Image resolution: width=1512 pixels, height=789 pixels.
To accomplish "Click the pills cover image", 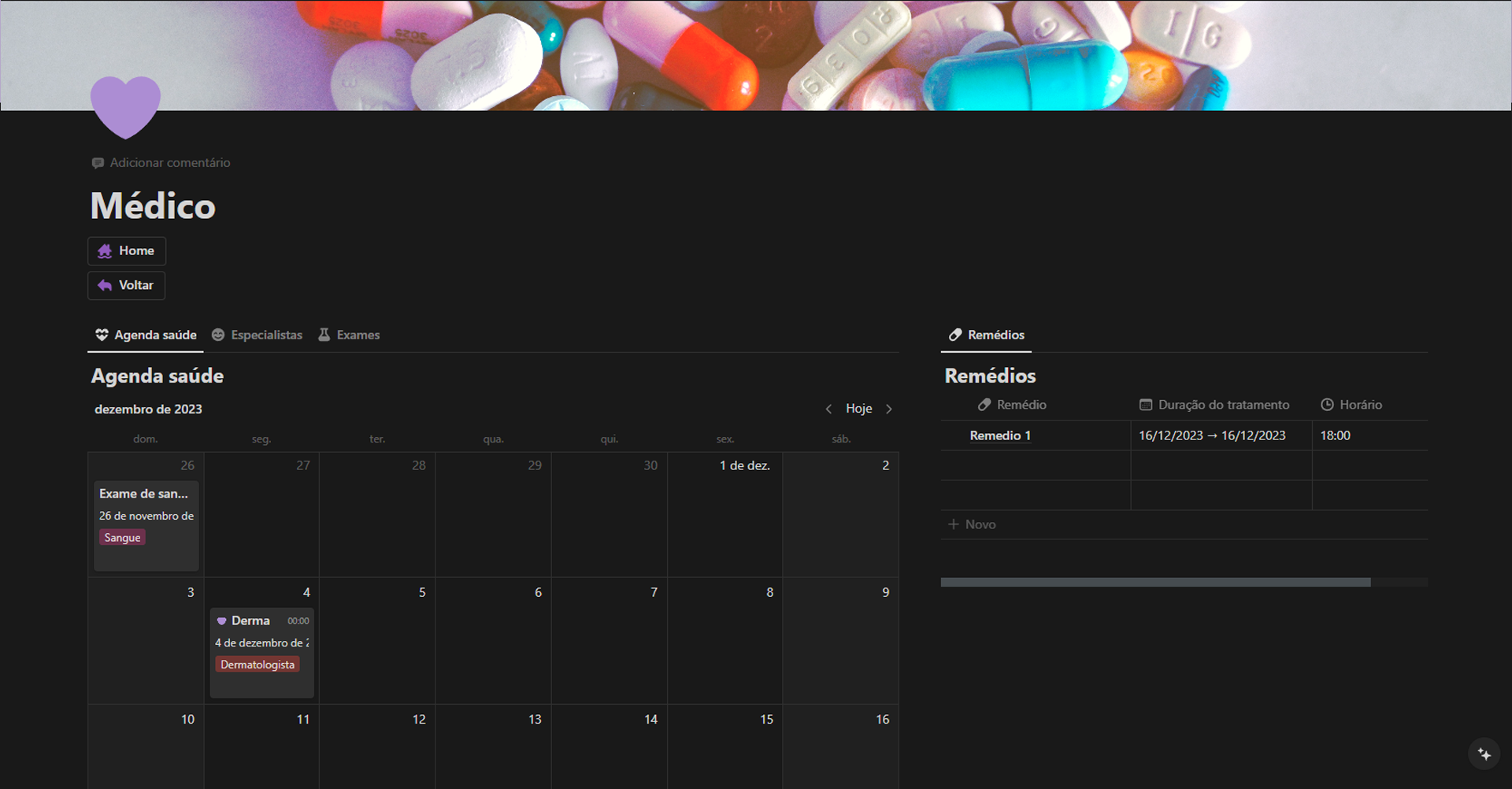I will pyautogui.click(x=756, y=55).
